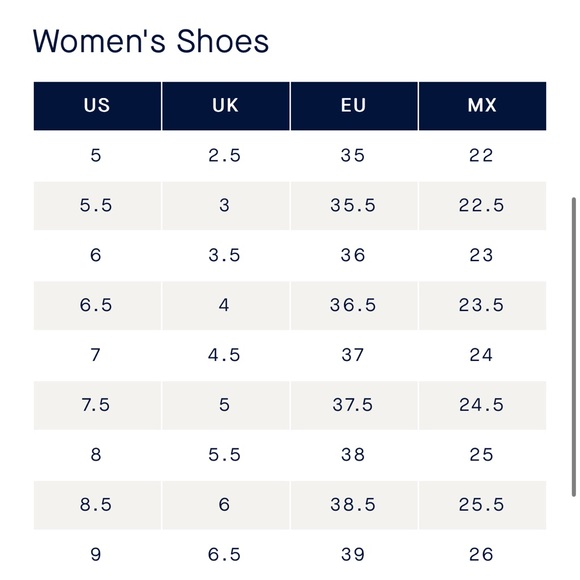Click the Women's Shoes heading
Screen dimensions: 580x580
pos(151,41)
